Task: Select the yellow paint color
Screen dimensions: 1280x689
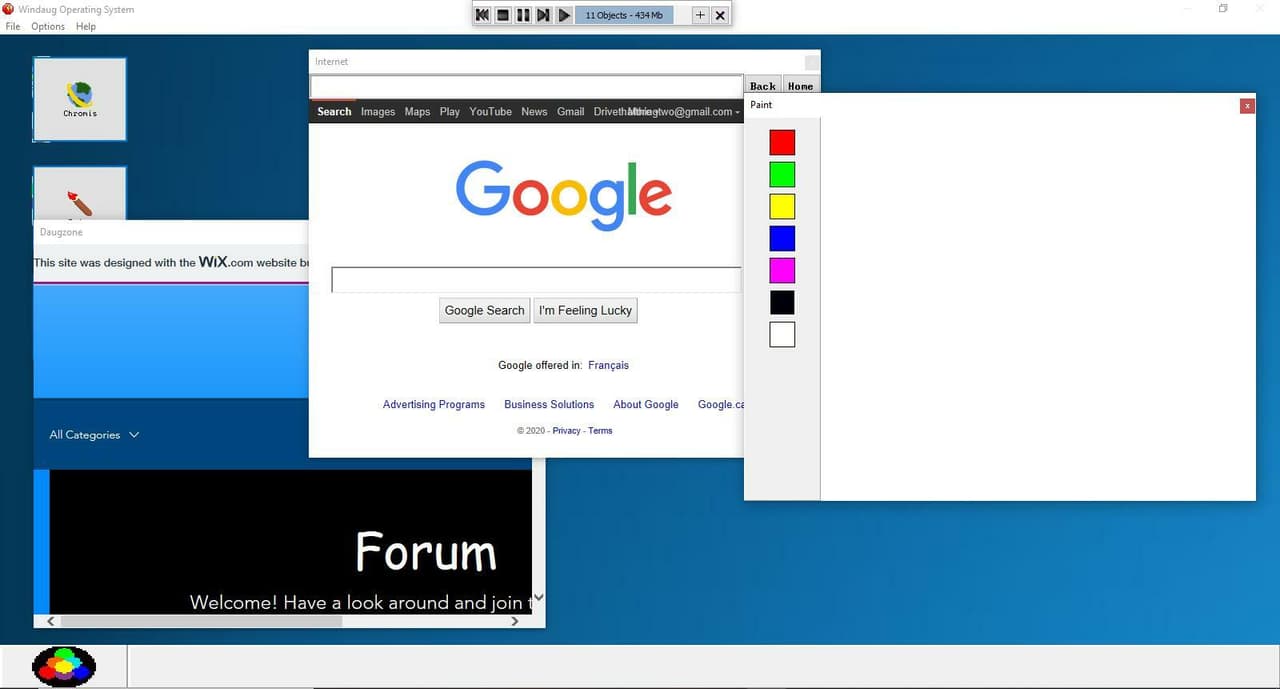Action: click(x=782, y=206)
